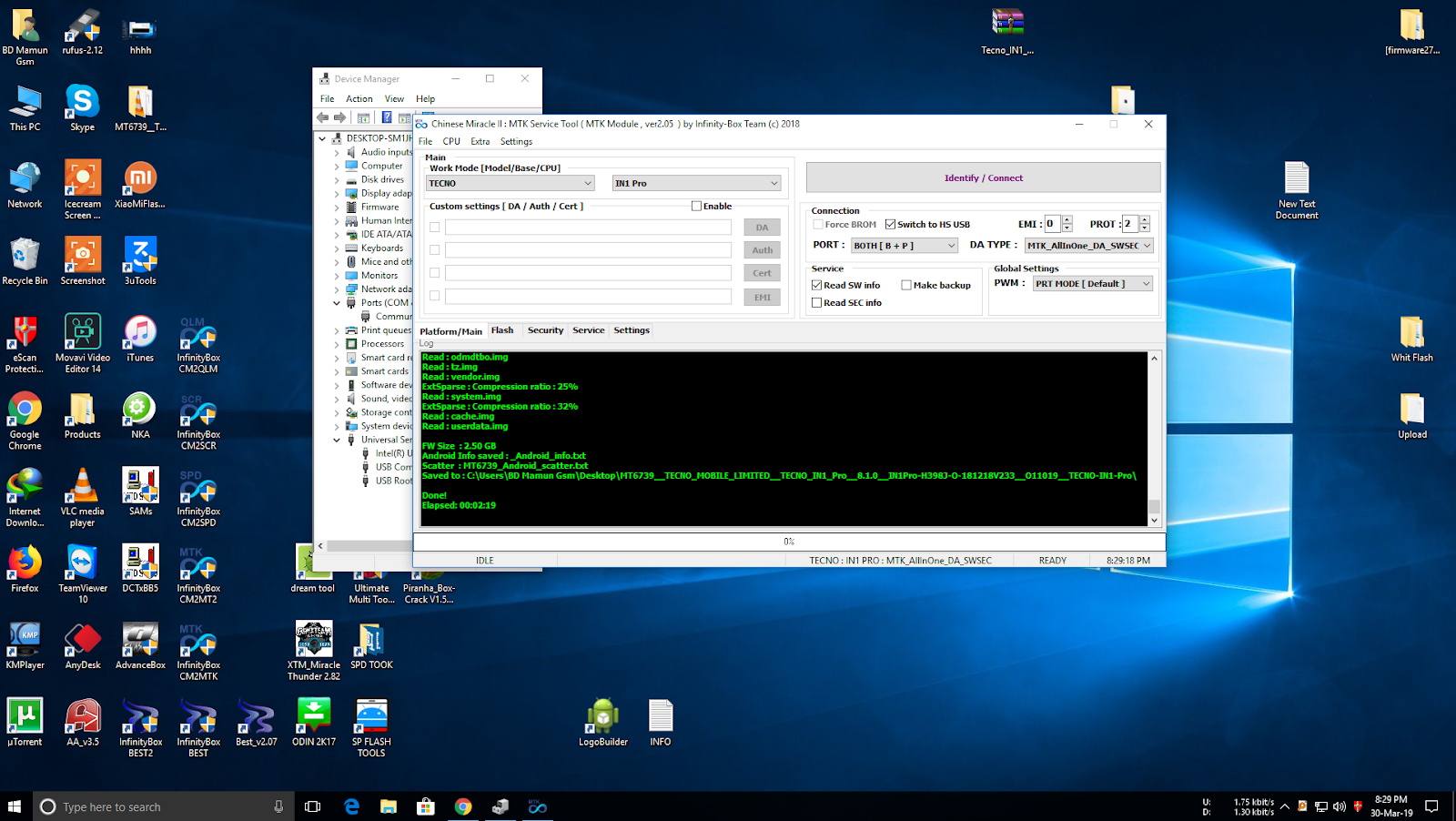Tick the checkbox beside Auth field

435,250
